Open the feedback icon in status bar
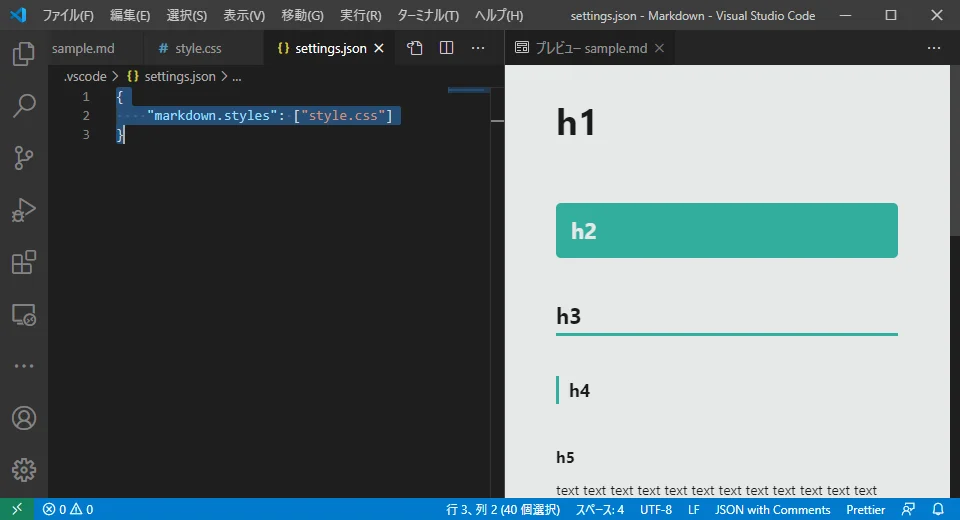Viewport: 960px width, 520px height. [909, 509]
